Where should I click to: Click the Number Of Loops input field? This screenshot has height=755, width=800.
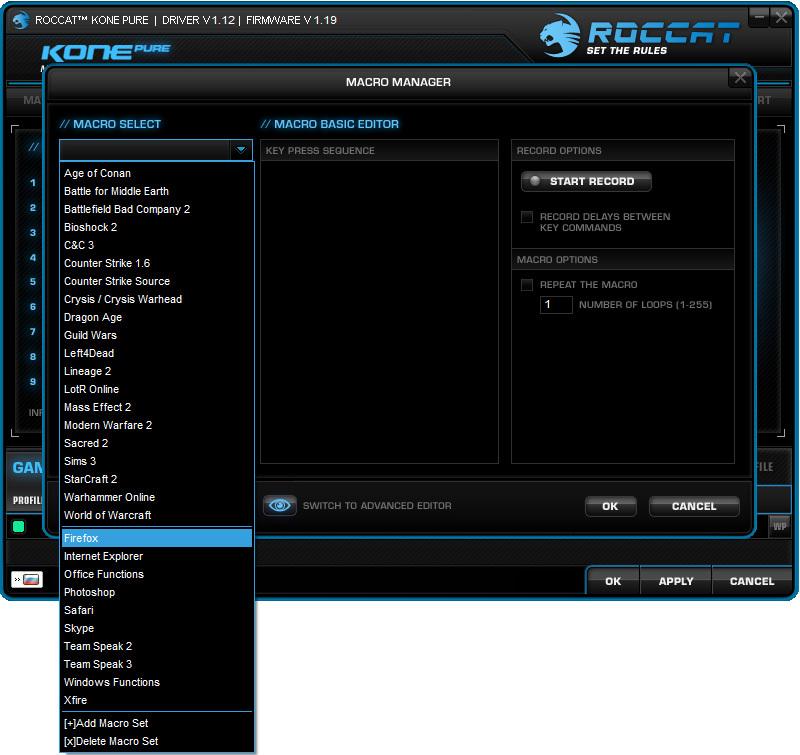point(555,305)
